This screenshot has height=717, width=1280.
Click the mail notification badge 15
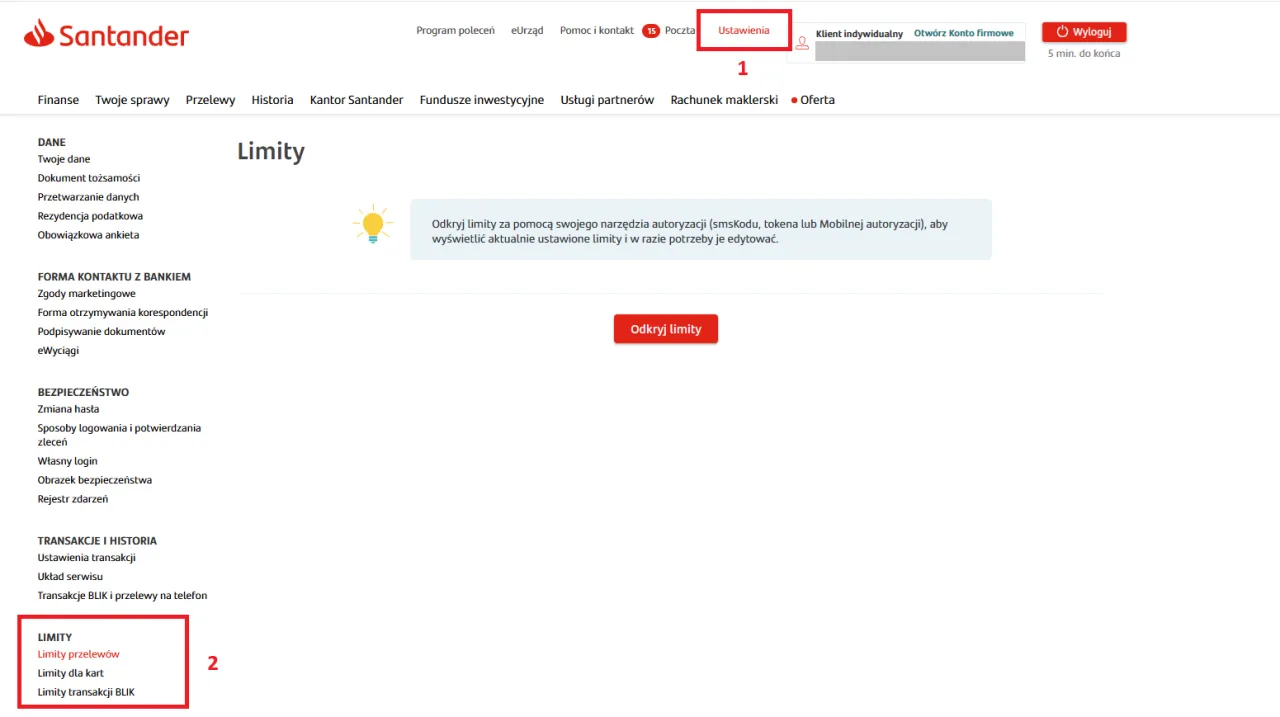pos(651,31)
